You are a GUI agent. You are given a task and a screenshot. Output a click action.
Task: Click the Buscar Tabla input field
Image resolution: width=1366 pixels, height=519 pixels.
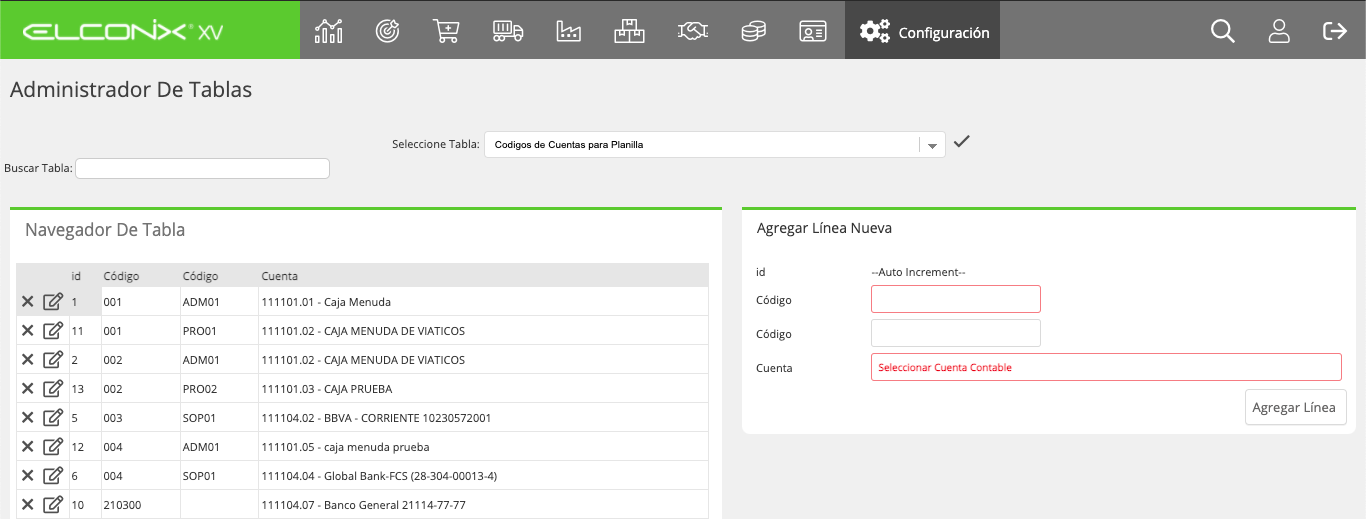(202, 169)
